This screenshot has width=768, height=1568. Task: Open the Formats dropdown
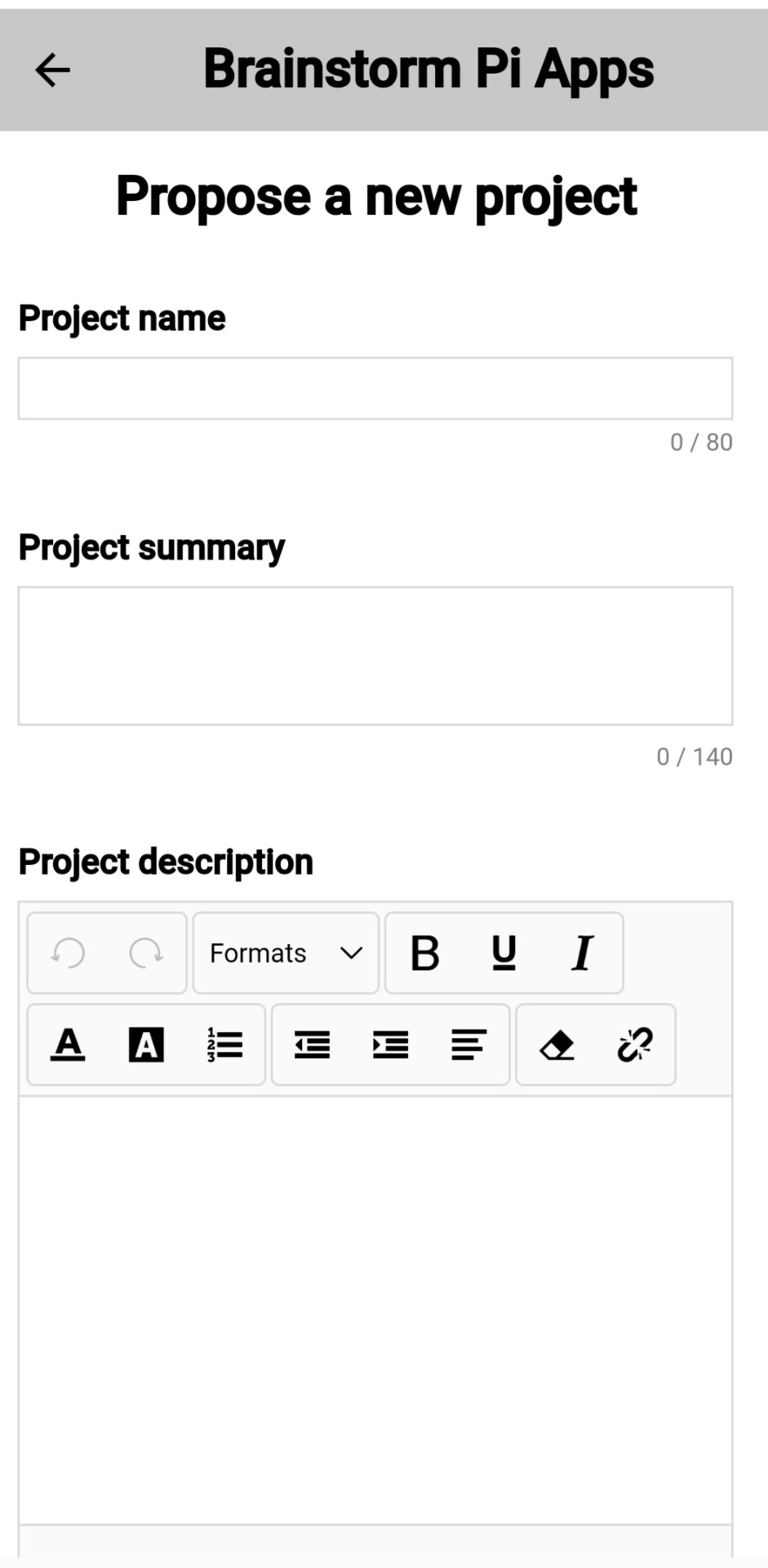point(286,952)
